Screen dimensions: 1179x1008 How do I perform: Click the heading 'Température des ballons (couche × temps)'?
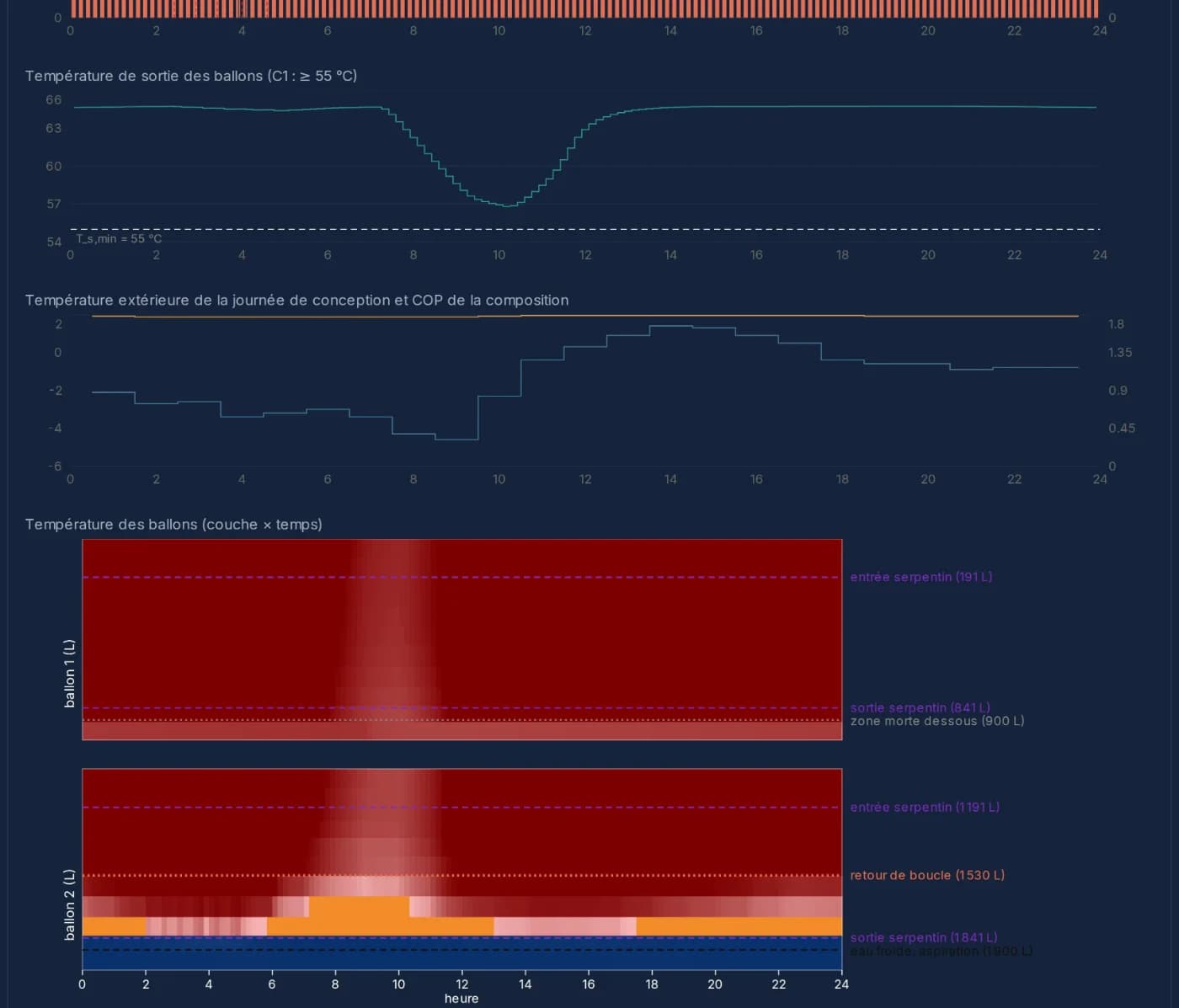pos(173,525)
